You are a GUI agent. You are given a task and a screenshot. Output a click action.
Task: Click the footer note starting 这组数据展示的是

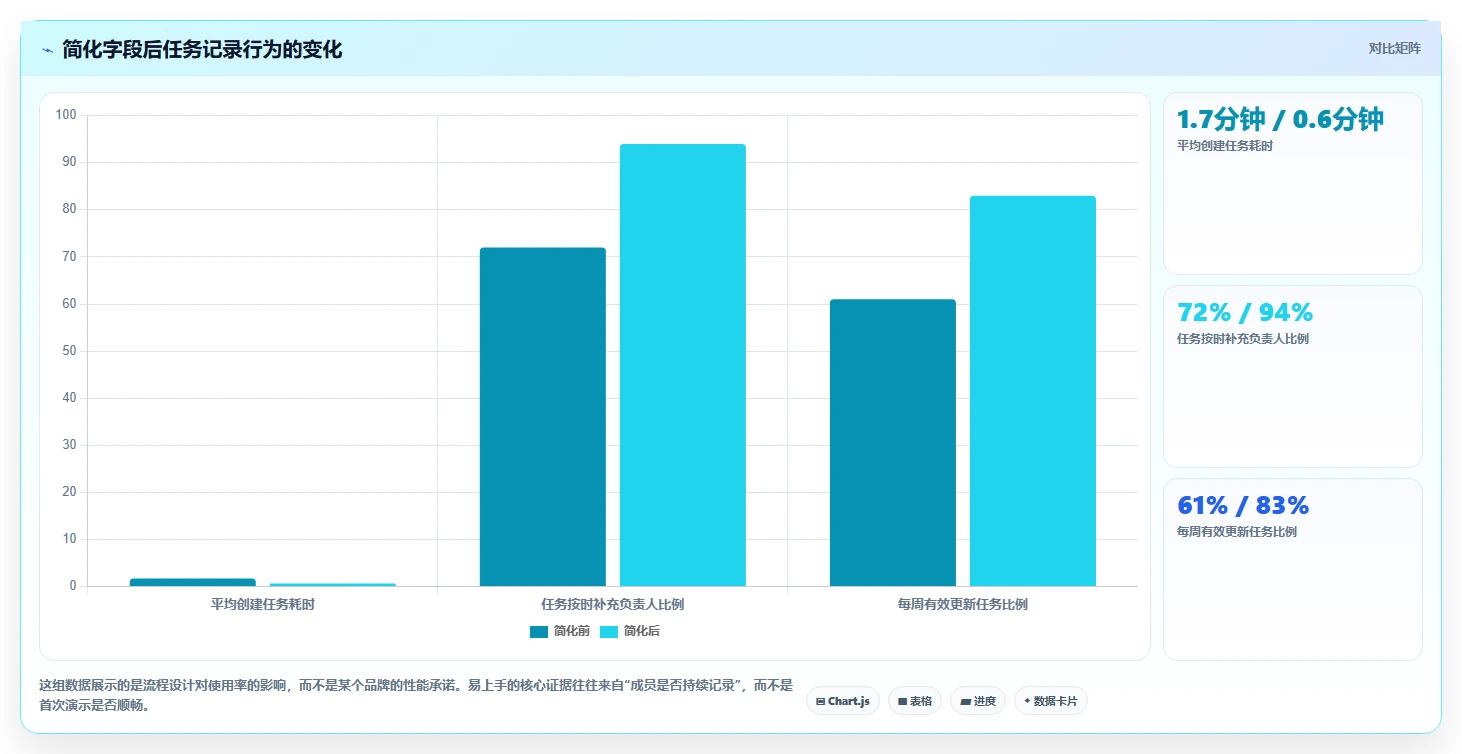[416, 695]
